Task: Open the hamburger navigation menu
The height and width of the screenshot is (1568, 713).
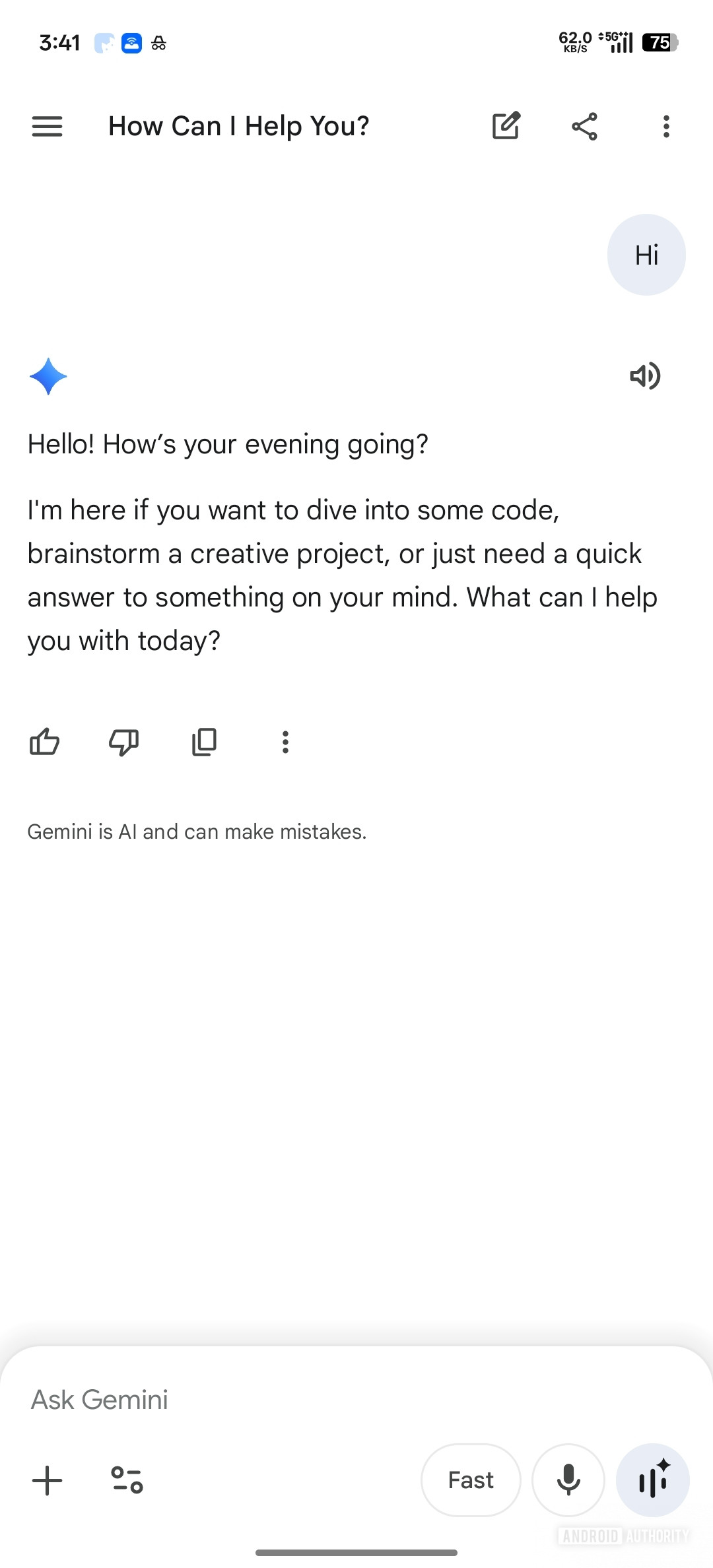Action: pyautogui.click(x=47, y=126)
